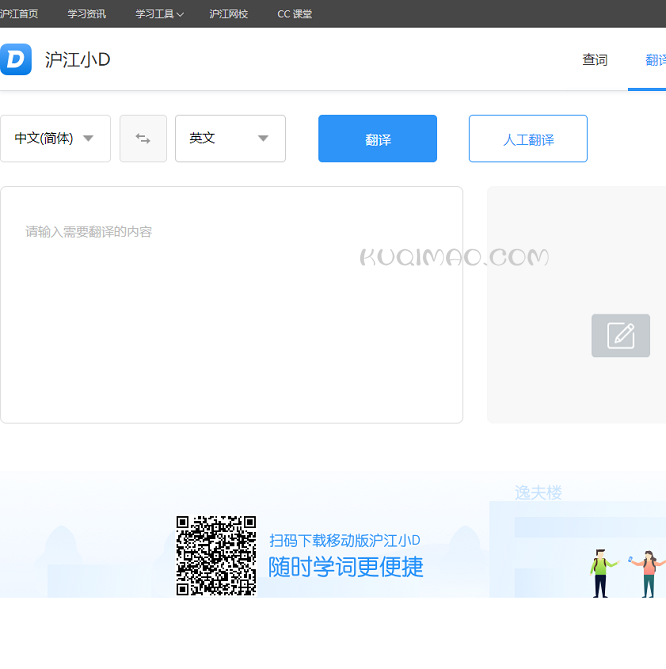Click the 请输入需要翻译的内容 text area
Image resolution: width=666 pixels, height=669 pixels.
(232, 305)
